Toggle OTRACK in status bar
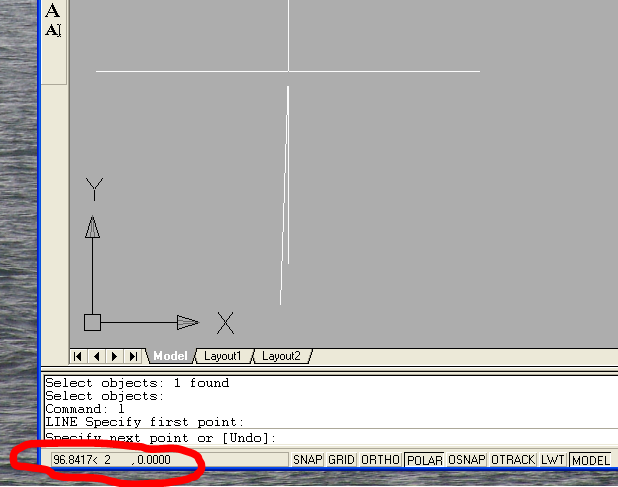618x487 pixels. point(513,460)
